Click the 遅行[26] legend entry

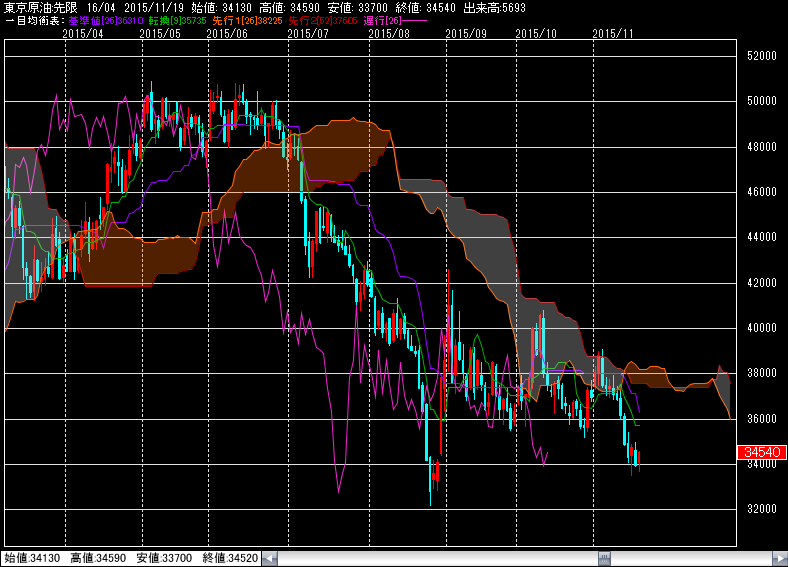382,21
